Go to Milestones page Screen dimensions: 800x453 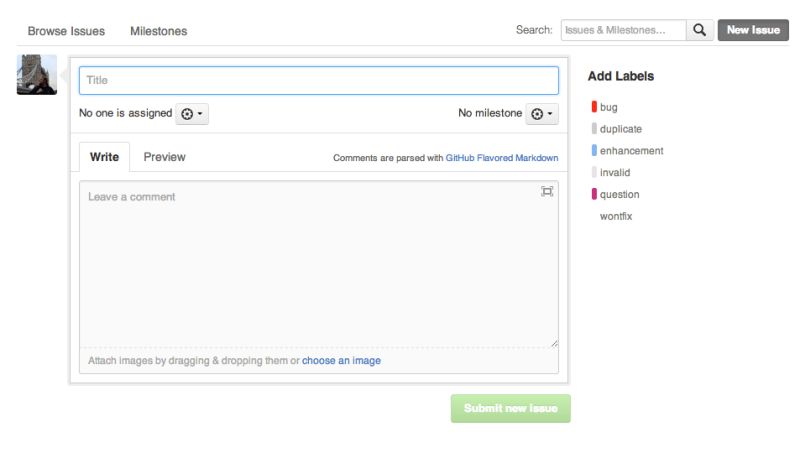[158, 31]
